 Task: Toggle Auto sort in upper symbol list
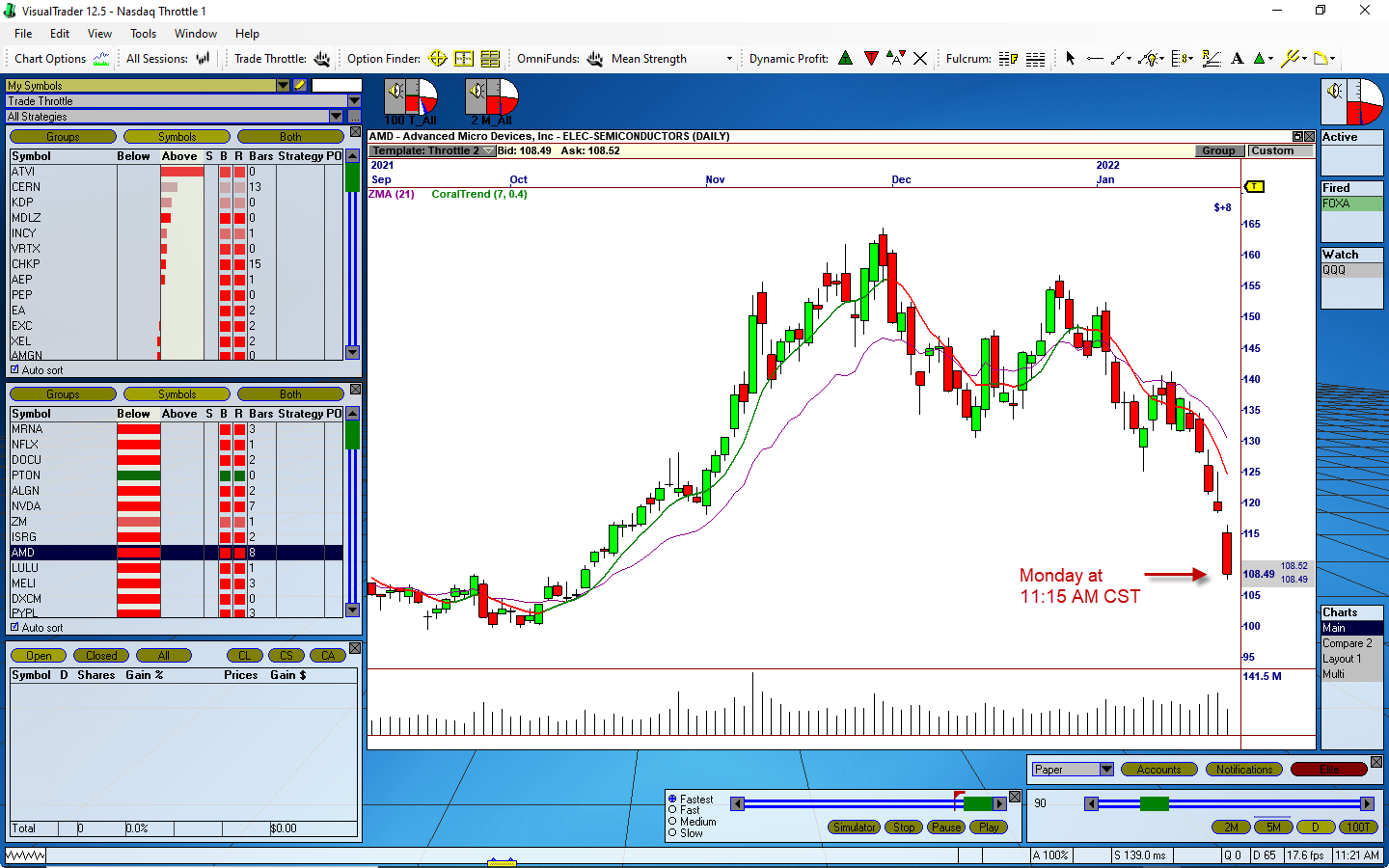(14, 369)
